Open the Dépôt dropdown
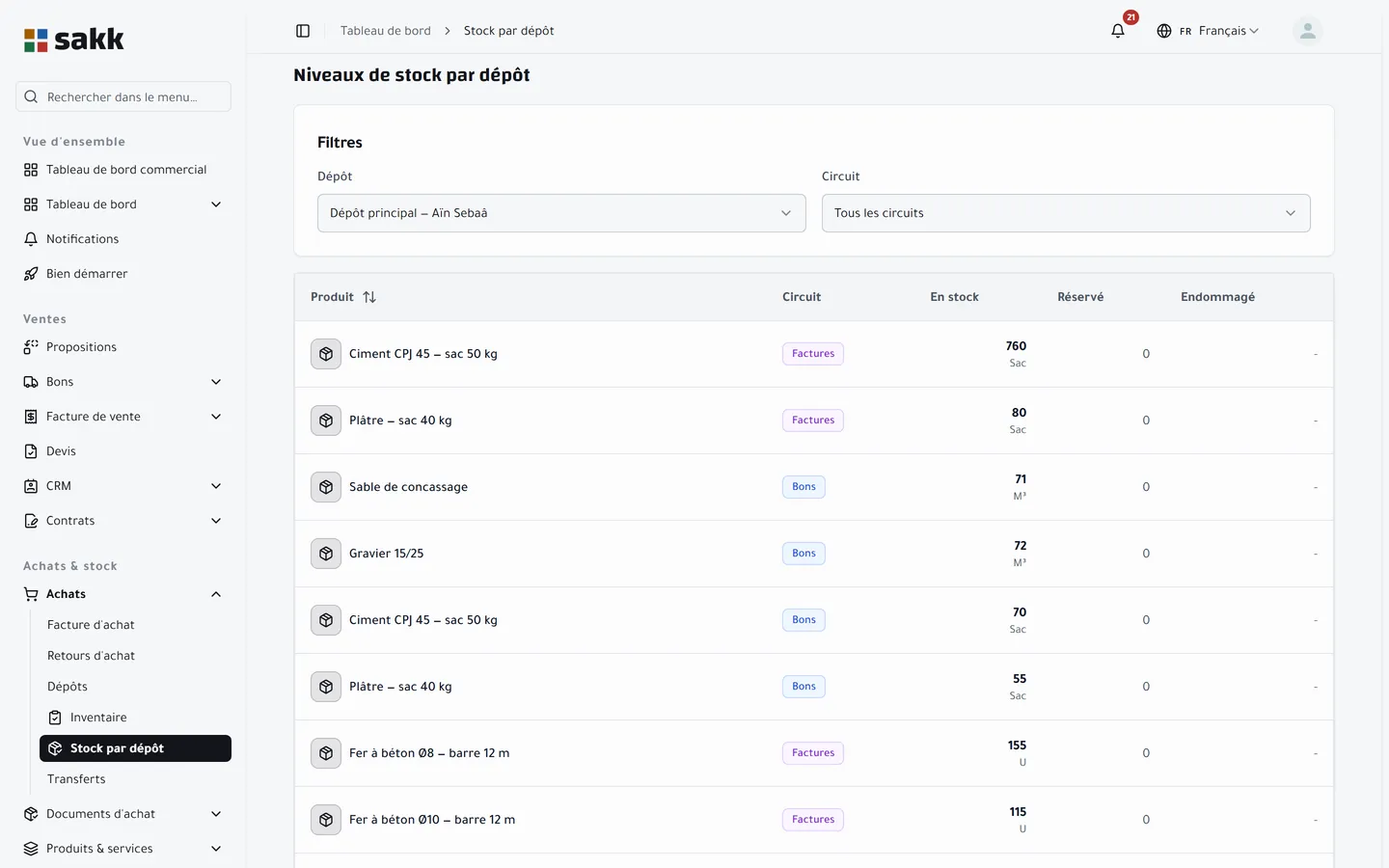 point(561,213)
